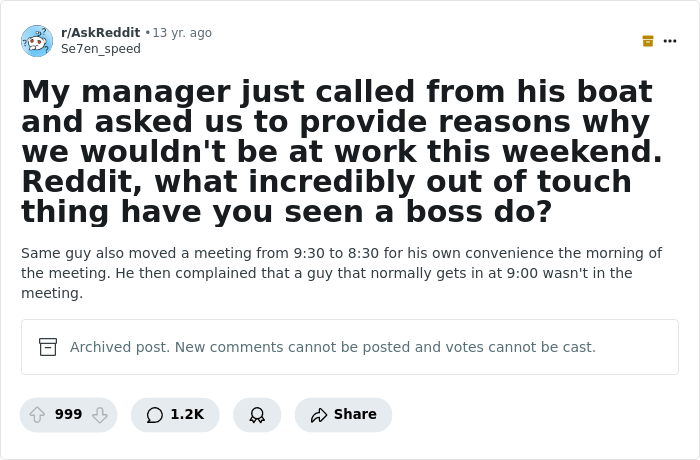
Task: Open the three-dot post options menu
Action: click(x=670, y=41)
